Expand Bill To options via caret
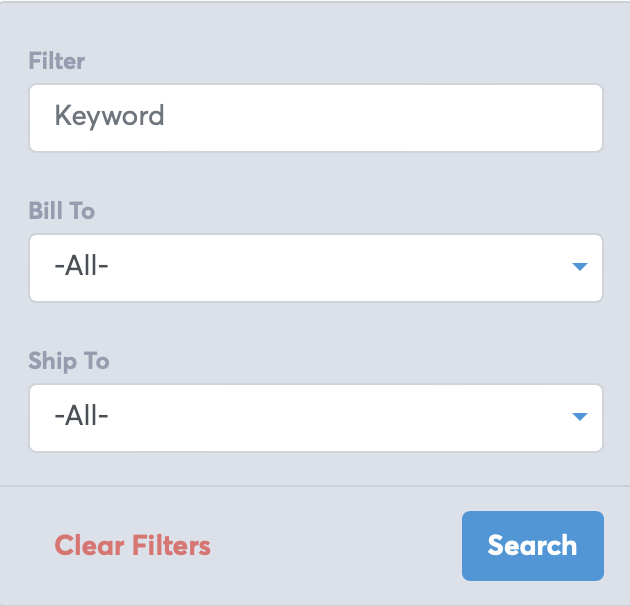 (x=579, y=266)
